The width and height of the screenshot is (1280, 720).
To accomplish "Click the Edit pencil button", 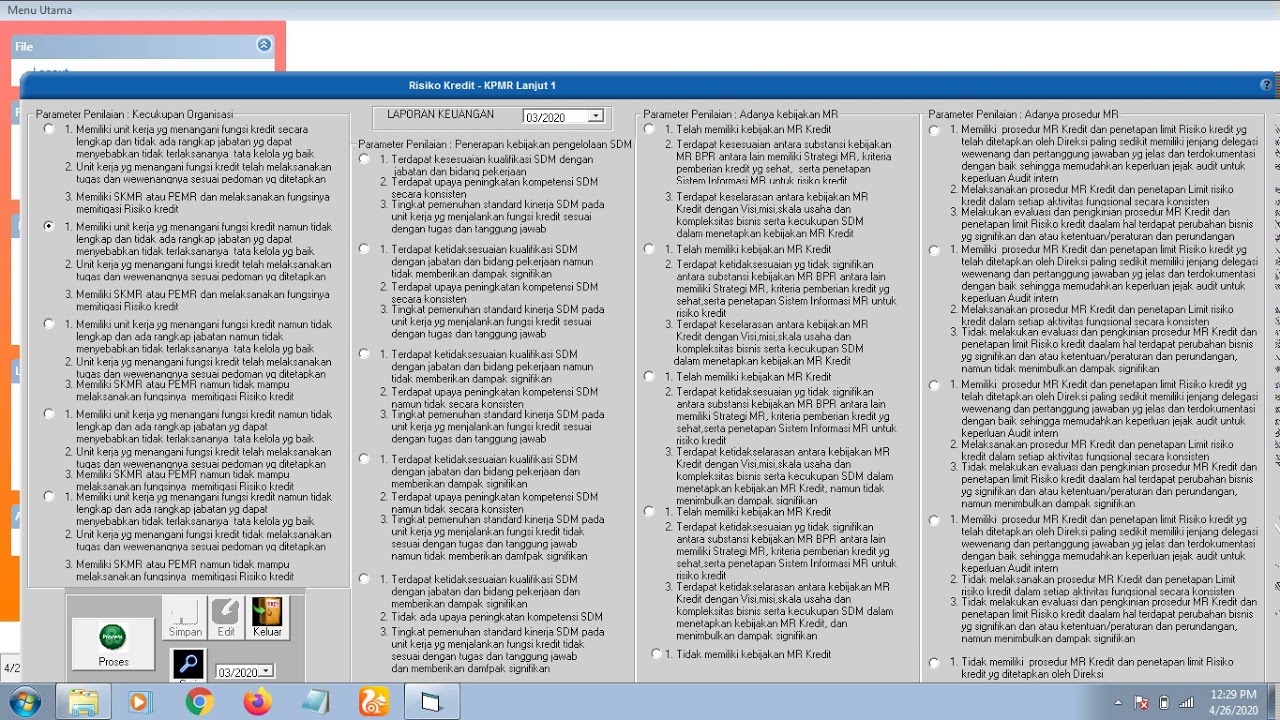I will [x=226, y=617].
